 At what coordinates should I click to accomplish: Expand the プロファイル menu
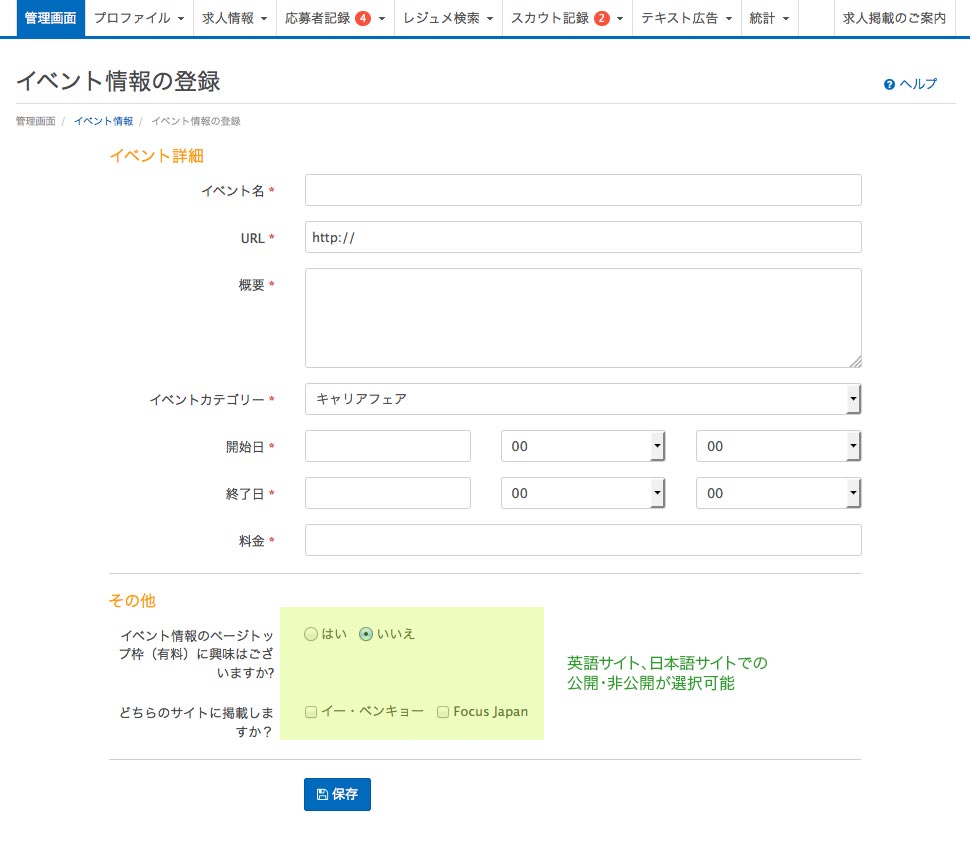[139, 19]
